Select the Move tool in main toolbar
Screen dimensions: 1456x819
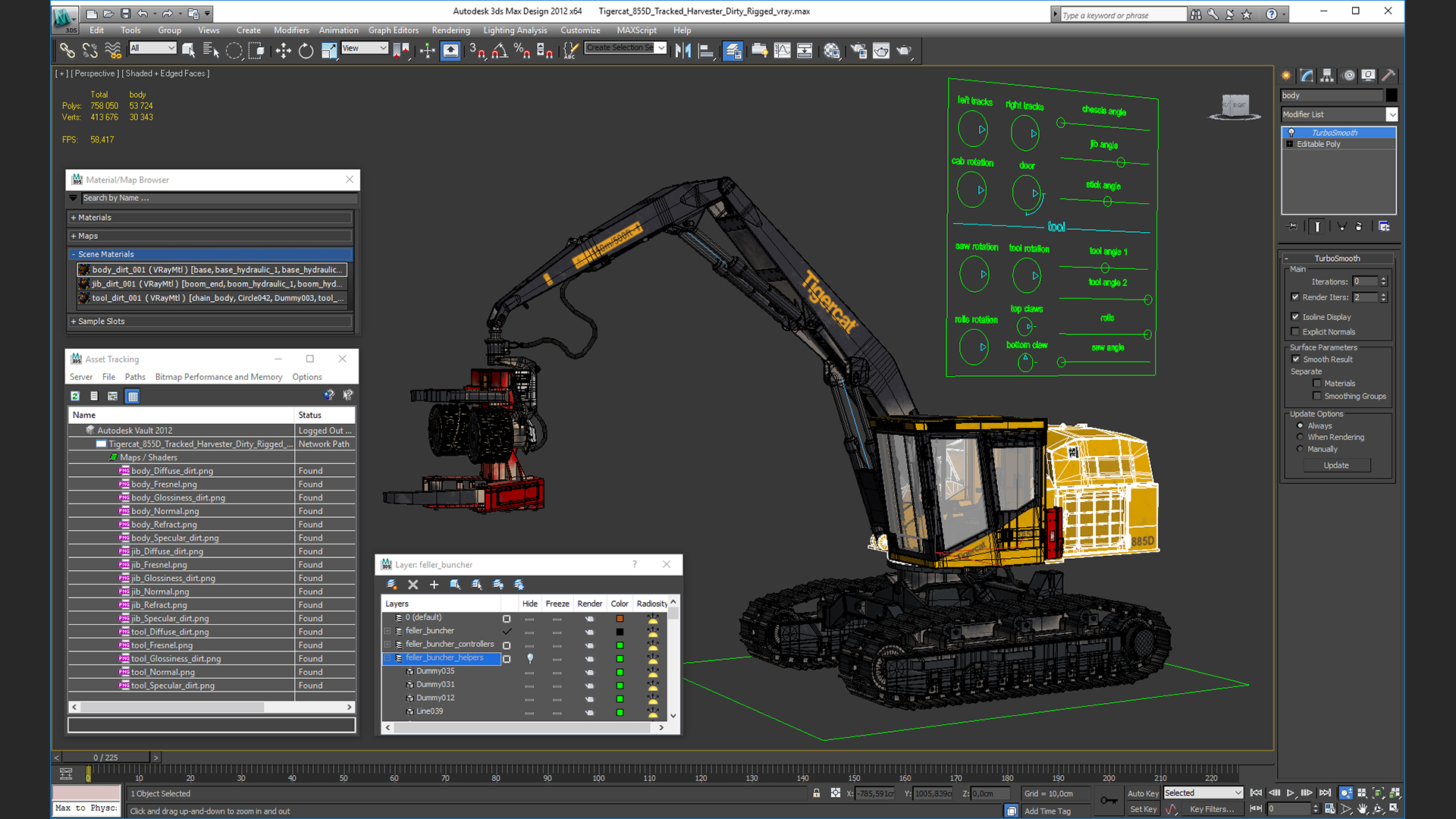click(x=283, y=51)
